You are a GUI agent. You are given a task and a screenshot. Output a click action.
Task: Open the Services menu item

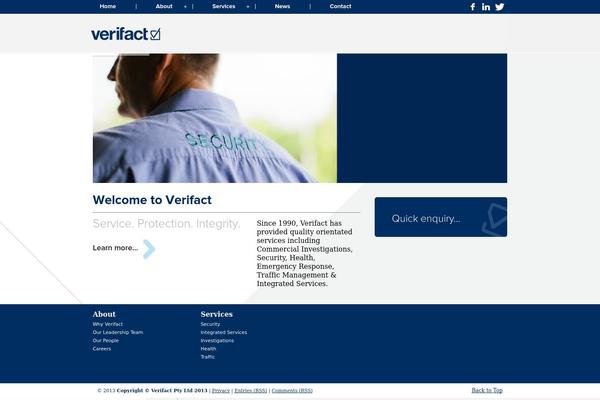pyautogui.click(x=224, y=7)
